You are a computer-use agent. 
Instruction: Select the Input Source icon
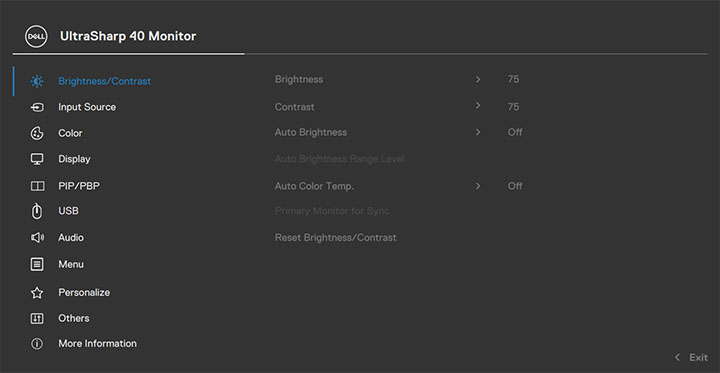point(37,107)
